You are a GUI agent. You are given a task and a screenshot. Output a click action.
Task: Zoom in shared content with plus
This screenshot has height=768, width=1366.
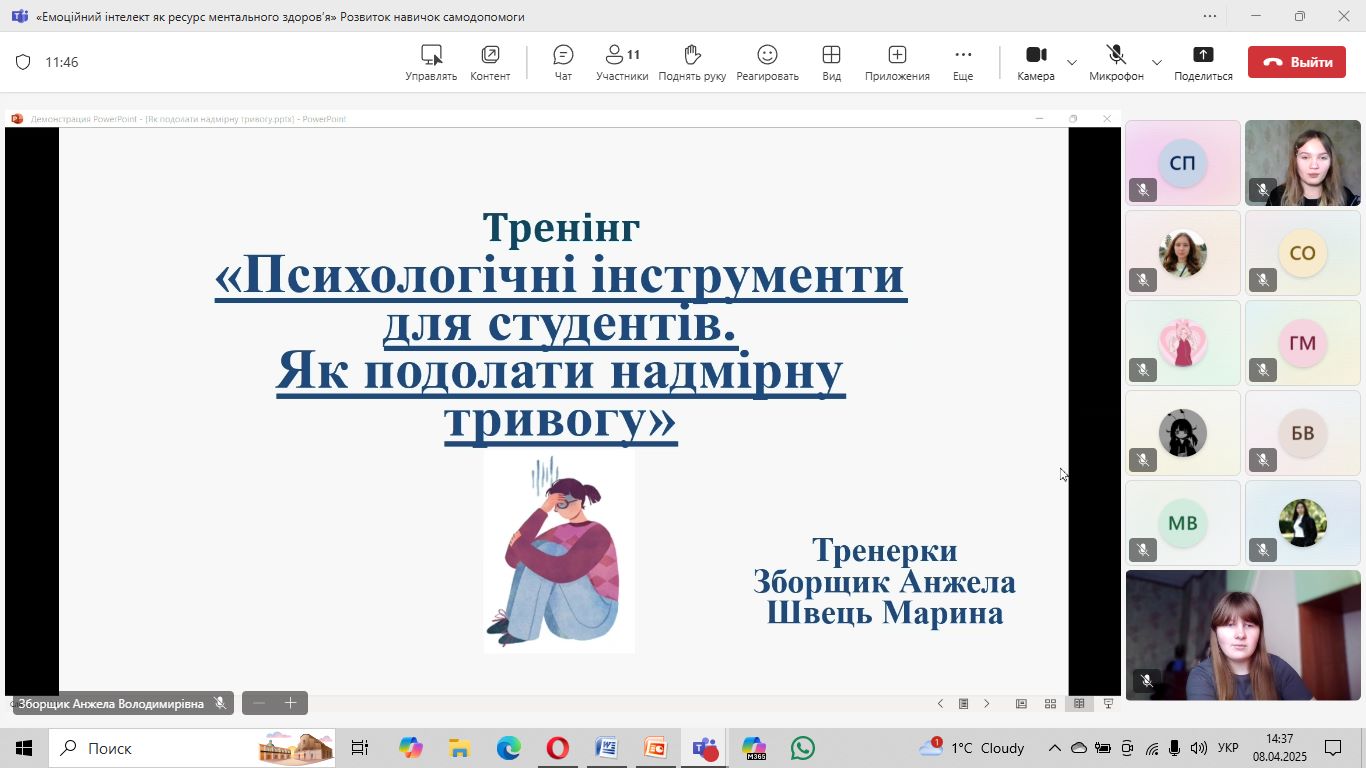291,703
